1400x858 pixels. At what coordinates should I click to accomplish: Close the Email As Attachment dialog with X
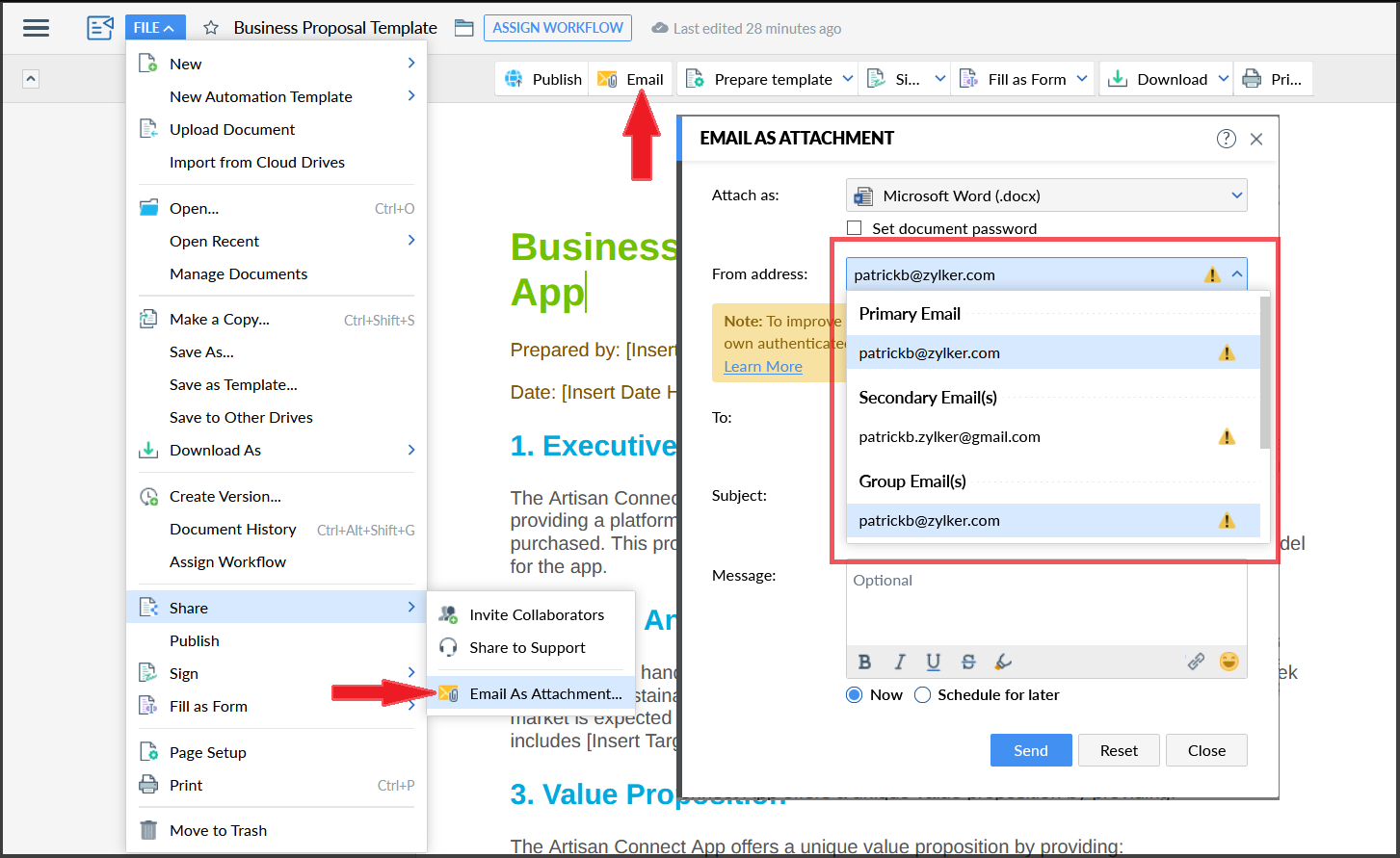click(1256, 139)
